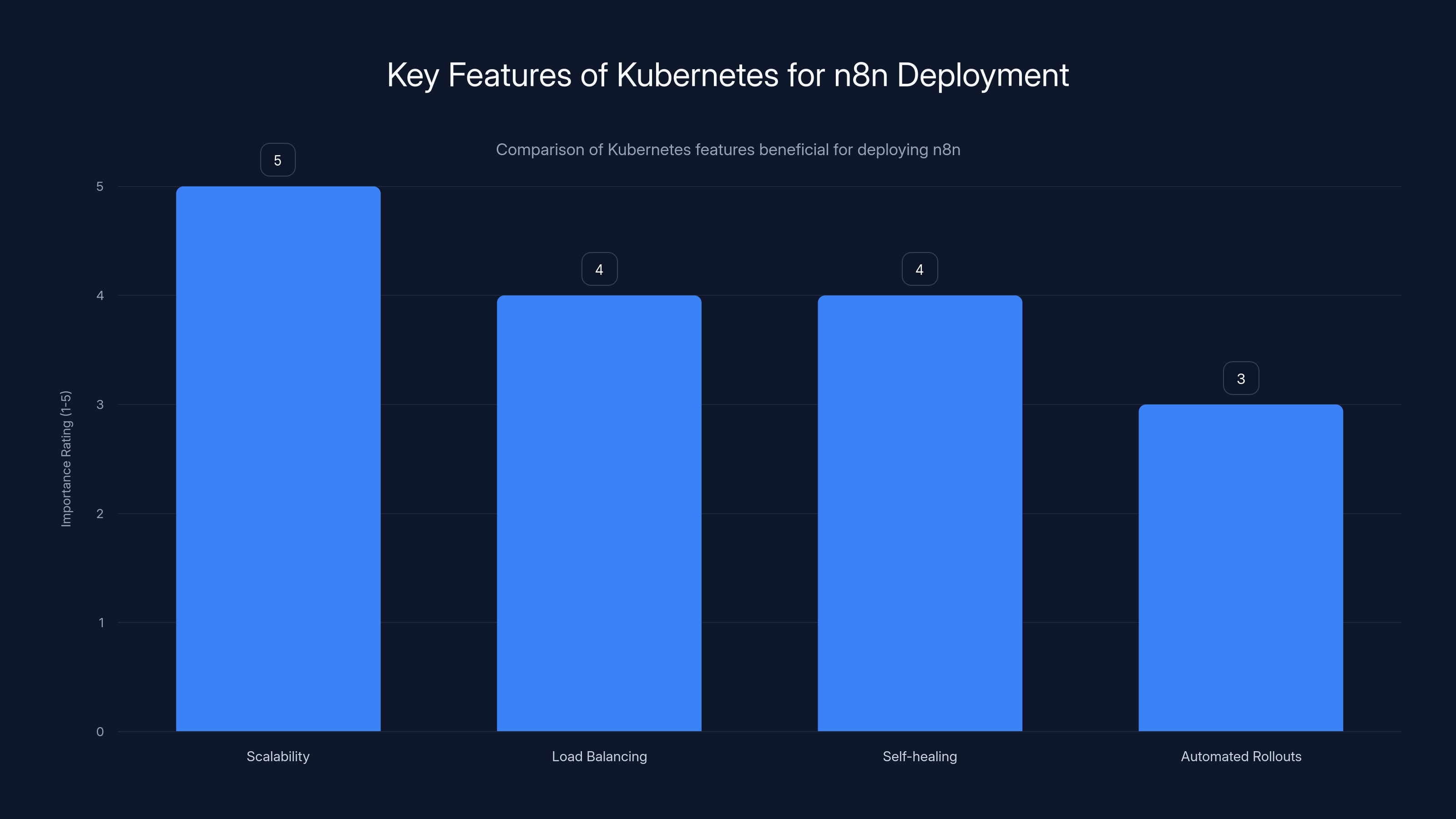Click the chart title 'Key Features of Kubernetes'

728,75
